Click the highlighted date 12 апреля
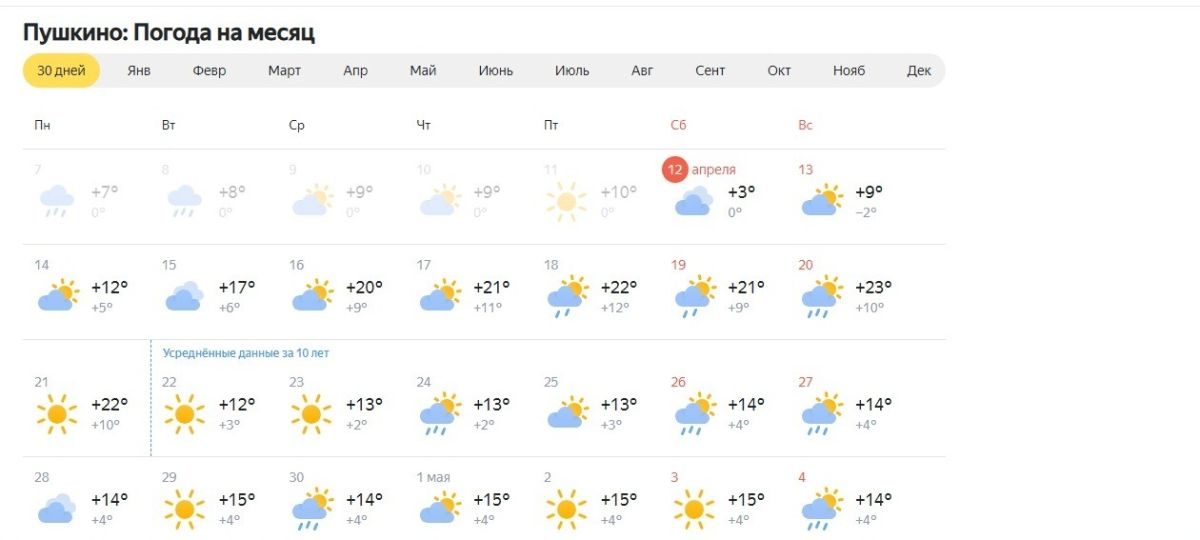Viewport: 1200px width, 540px height. click(x=699, y=170)
